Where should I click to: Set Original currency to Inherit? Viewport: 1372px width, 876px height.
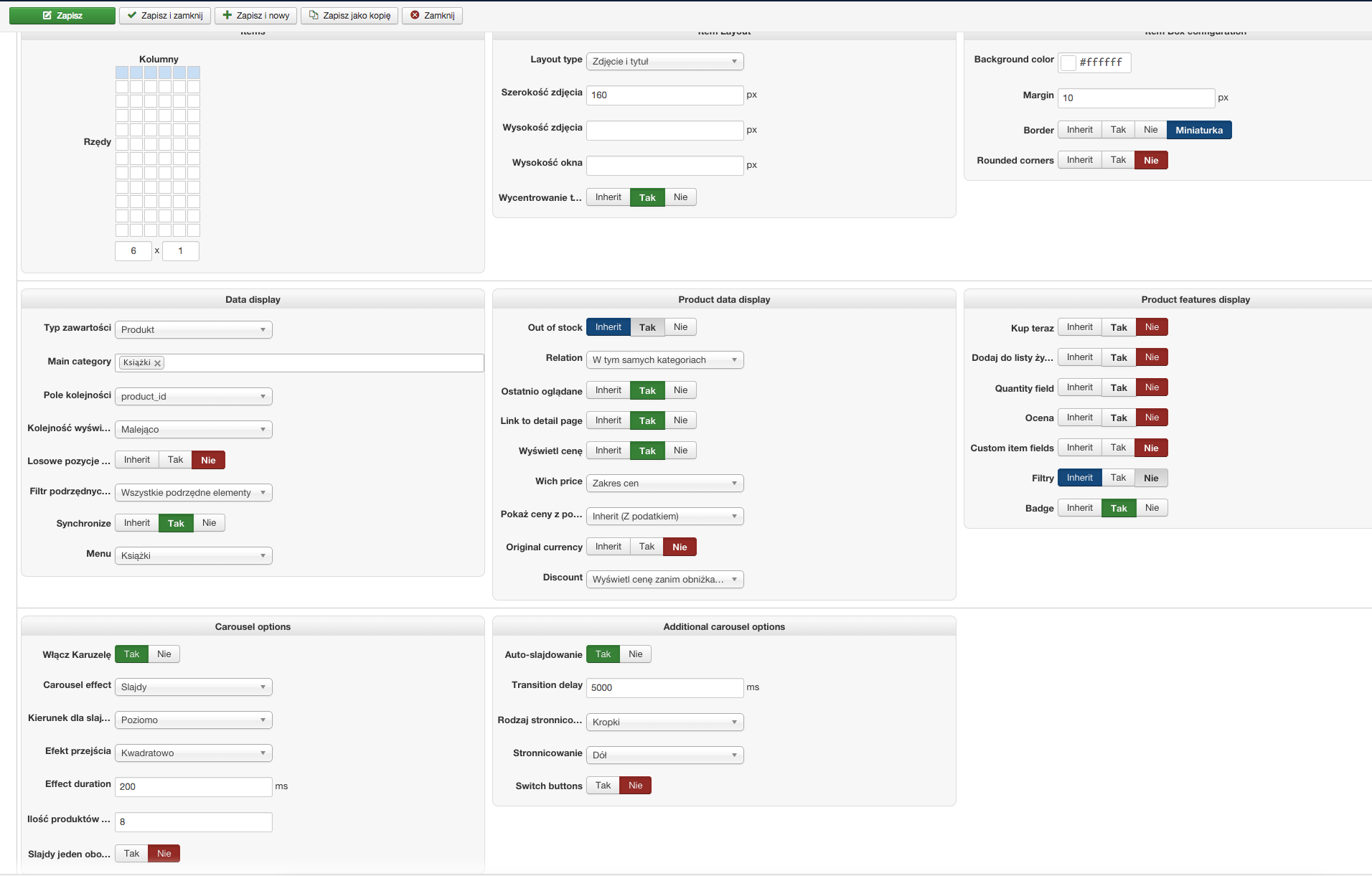coord(609,547)
